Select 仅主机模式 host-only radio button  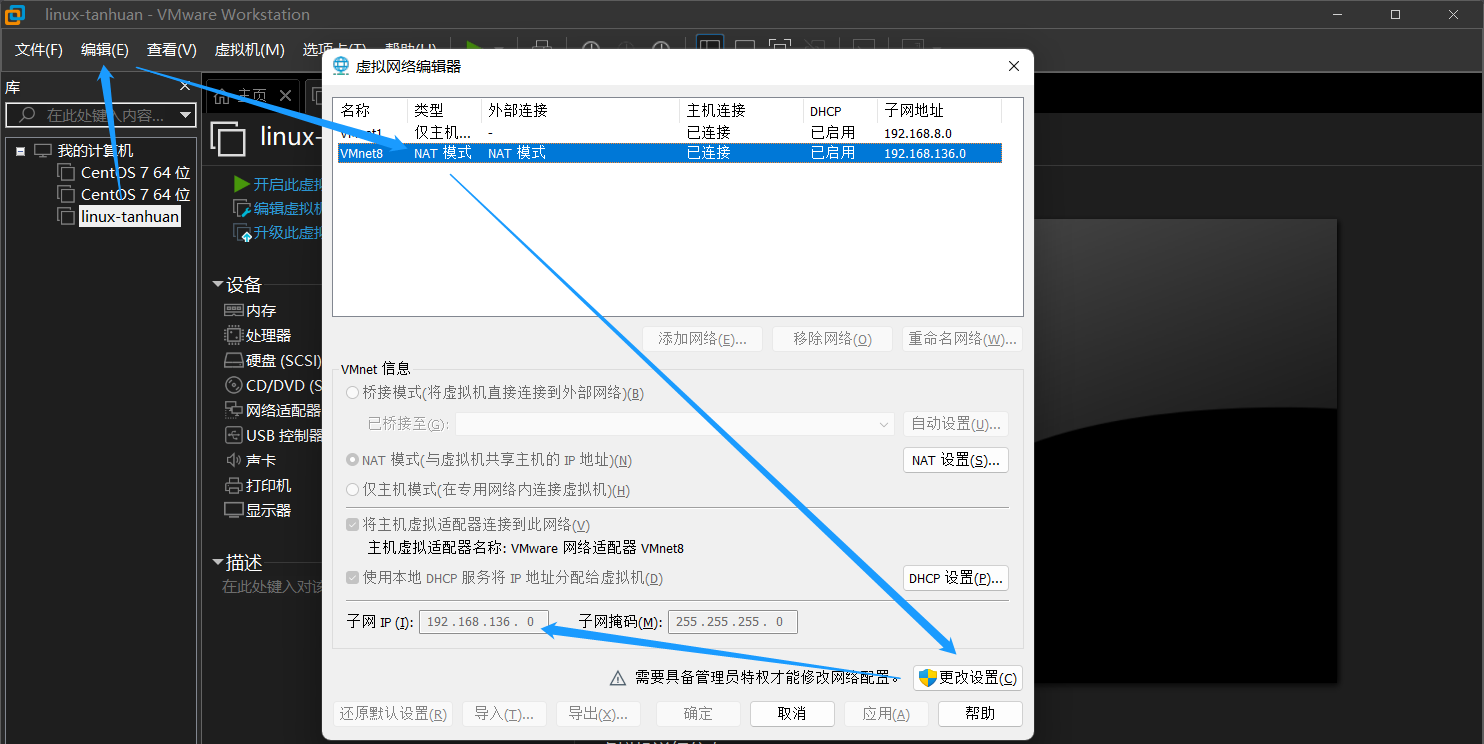click(352, 490)
